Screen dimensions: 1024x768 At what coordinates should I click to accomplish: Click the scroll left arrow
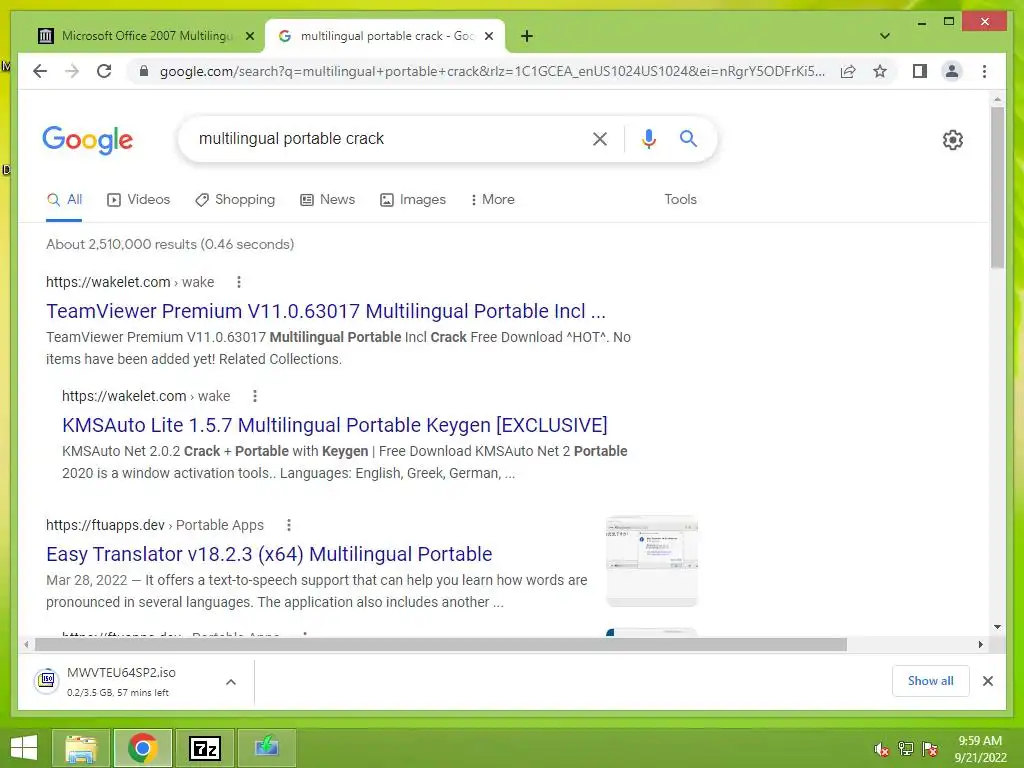click(x=25, y=645)
